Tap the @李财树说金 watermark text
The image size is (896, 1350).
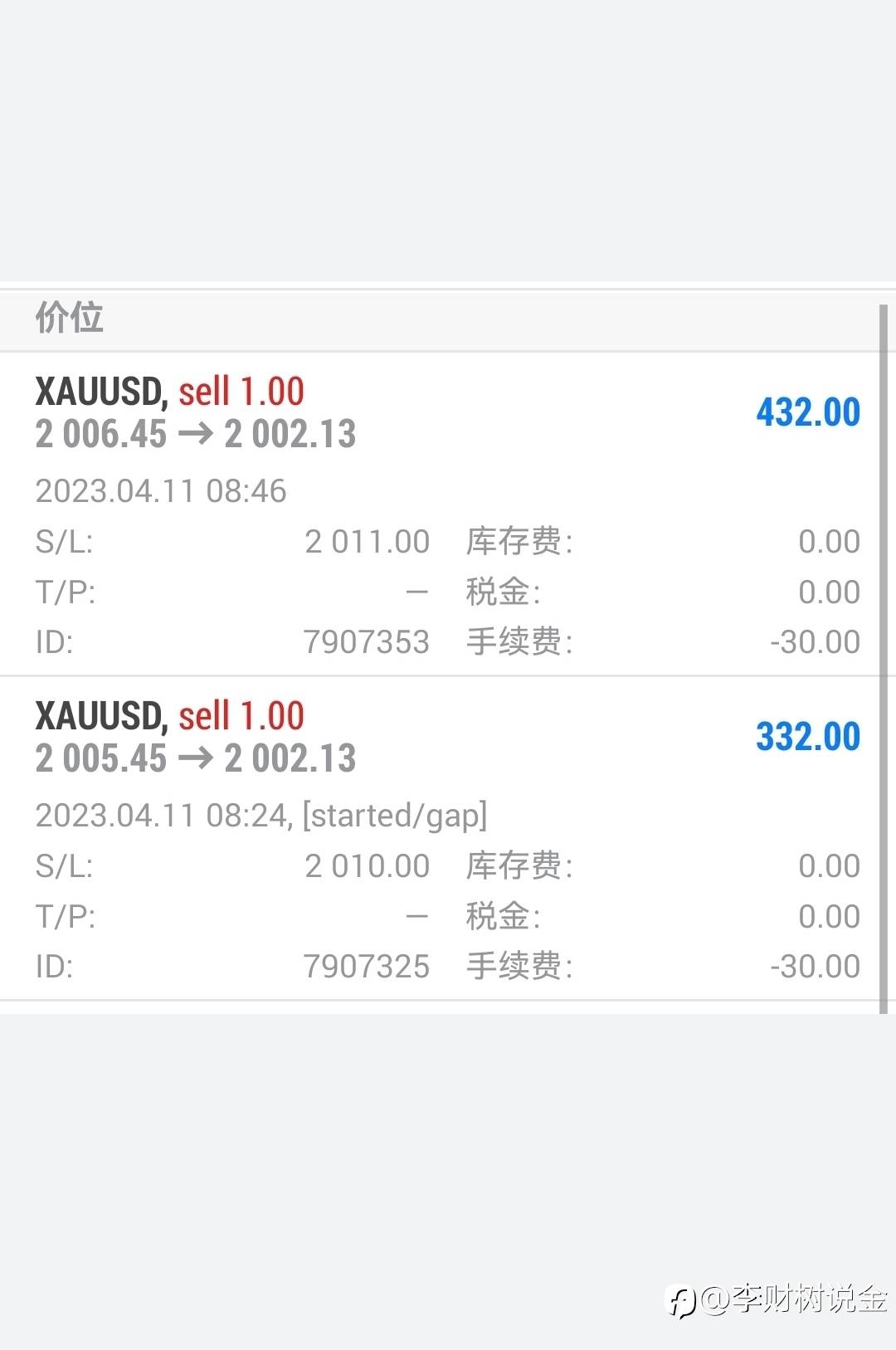coord(794,1299)
